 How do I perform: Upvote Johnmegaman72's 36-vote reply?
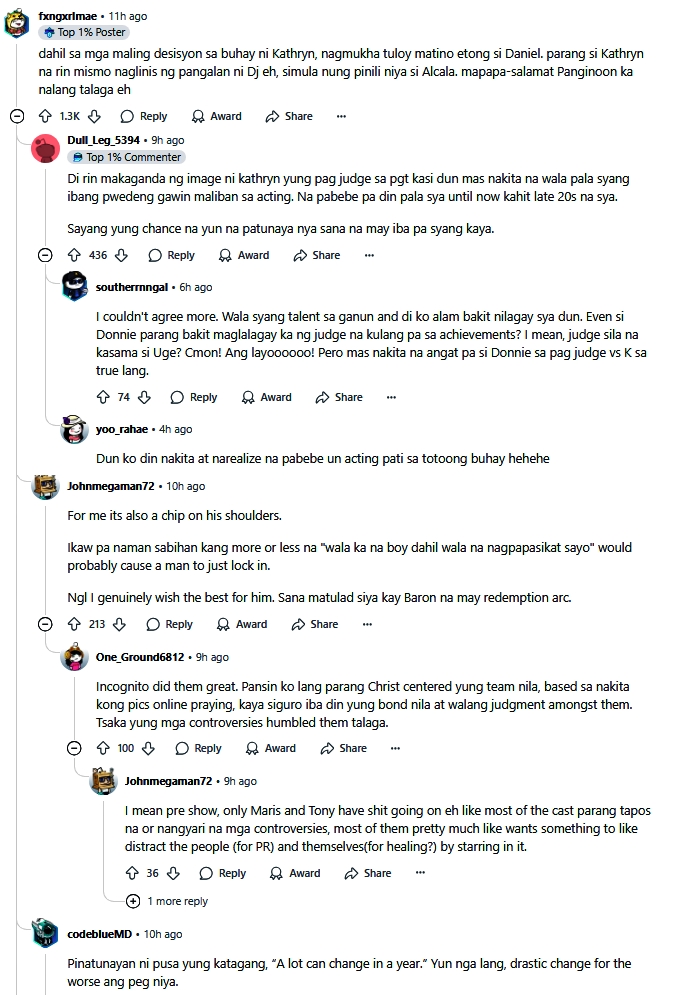(130, 873)
